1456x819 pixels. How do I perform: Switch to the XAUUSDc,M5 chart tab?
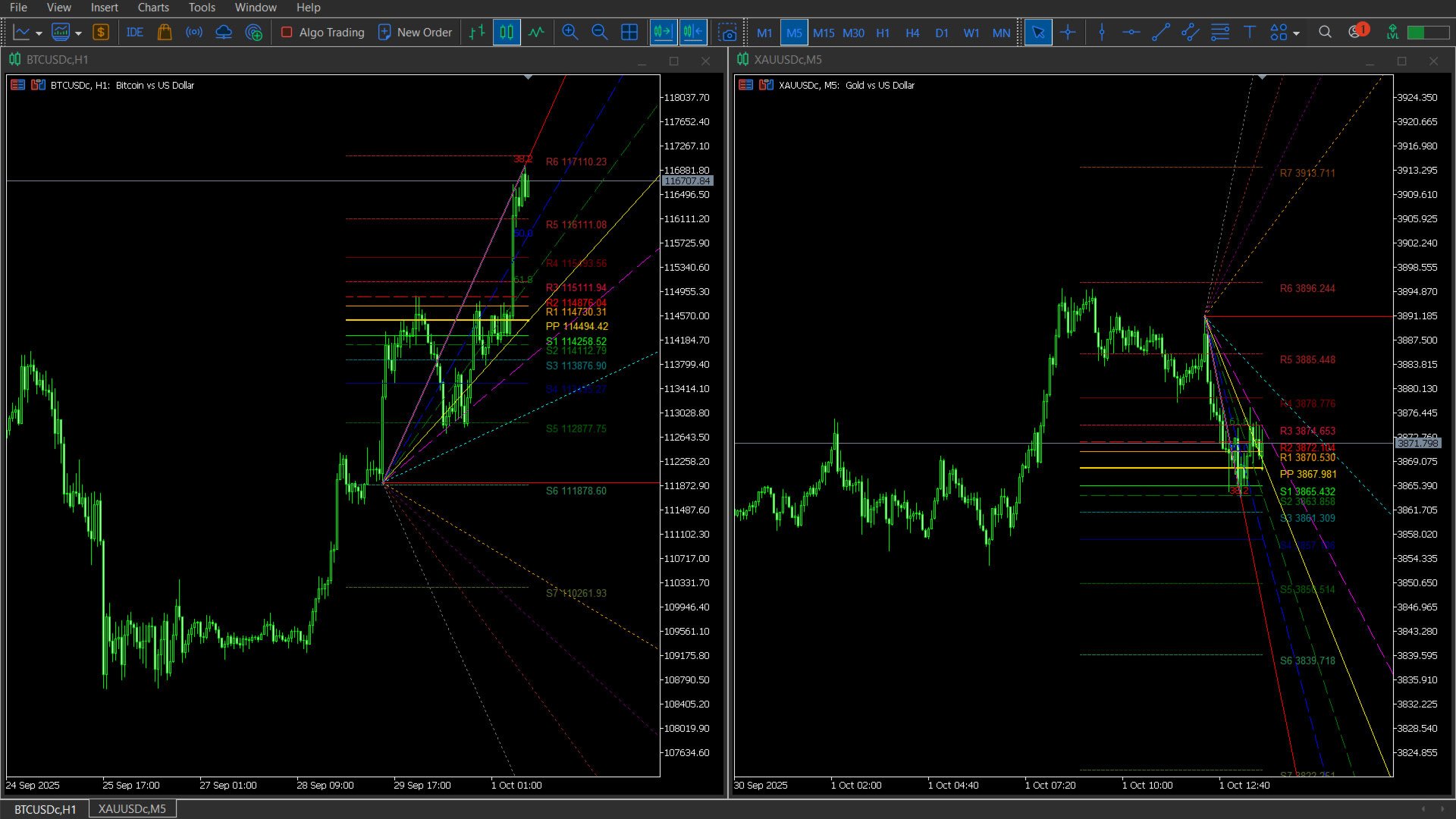click(x=132, y=809)
